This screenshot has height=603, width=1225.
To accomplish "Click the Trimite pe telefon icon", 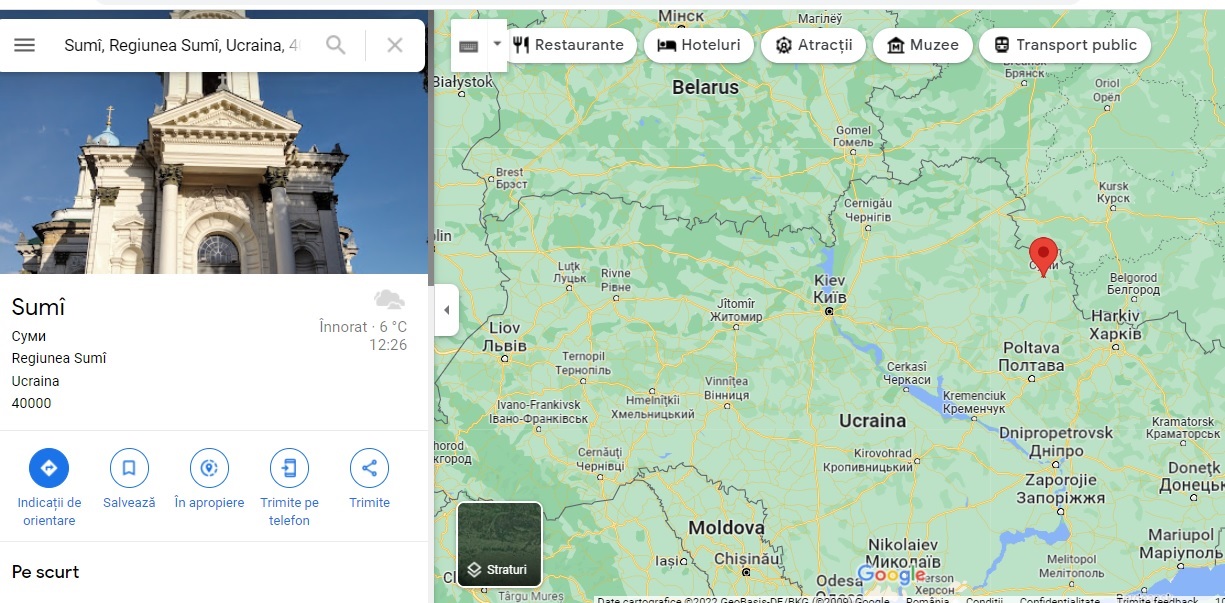I will (x=289, y=467).
